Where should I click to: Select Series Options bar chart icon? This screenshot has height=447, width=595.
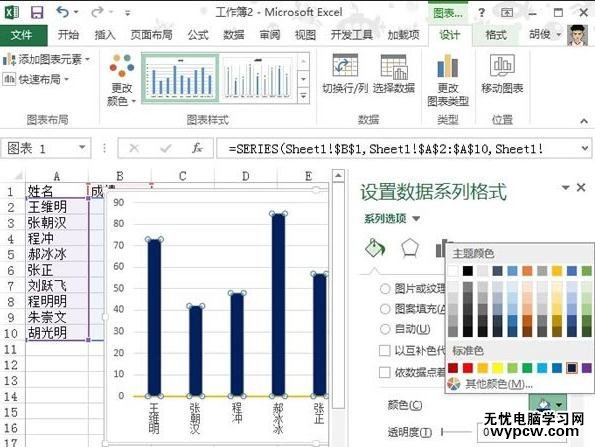pos(440,249)
